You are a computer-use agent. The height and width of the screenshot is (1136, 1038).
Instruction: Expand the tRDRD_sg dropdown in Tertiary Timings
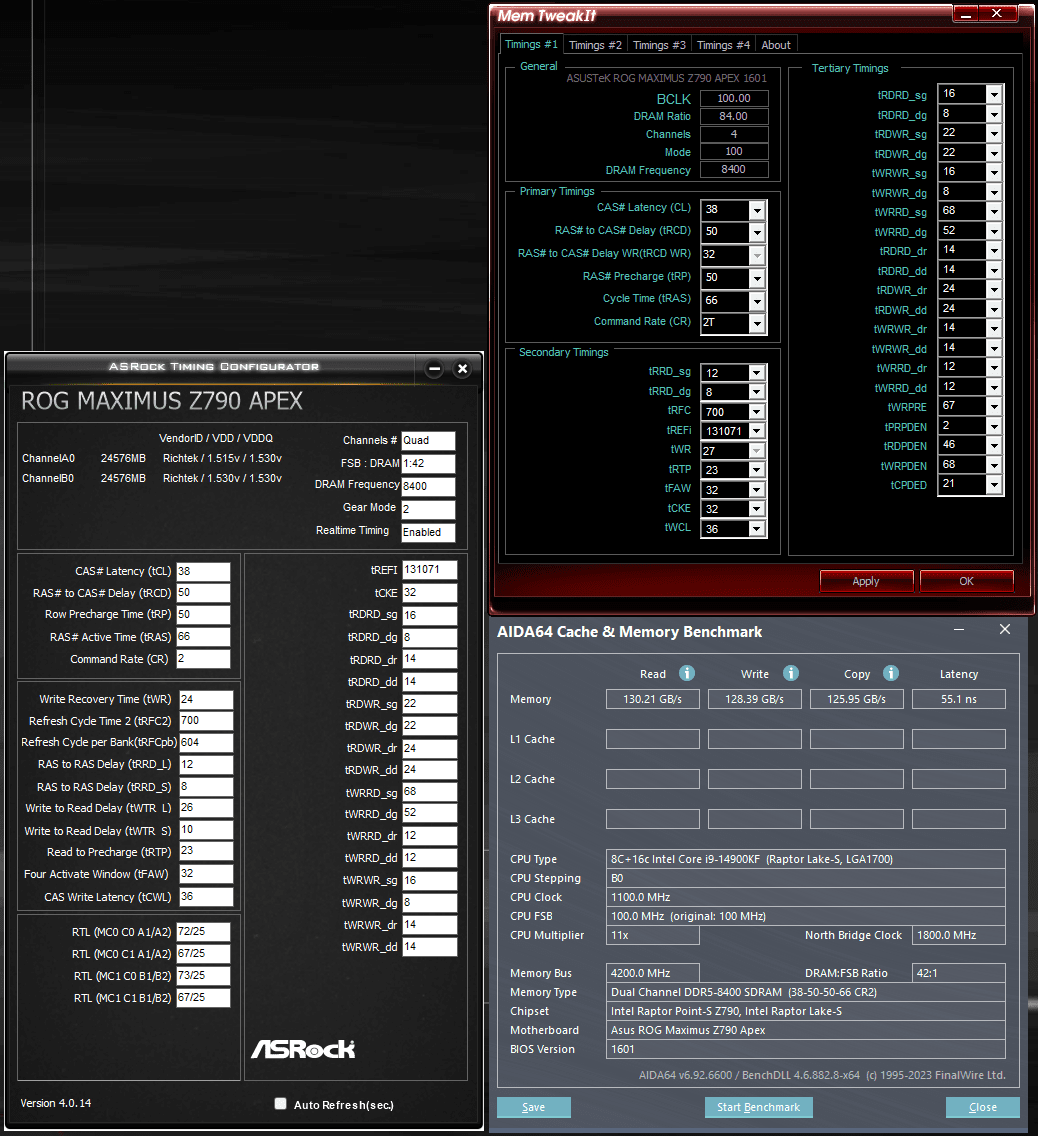[x=995, y=94]
